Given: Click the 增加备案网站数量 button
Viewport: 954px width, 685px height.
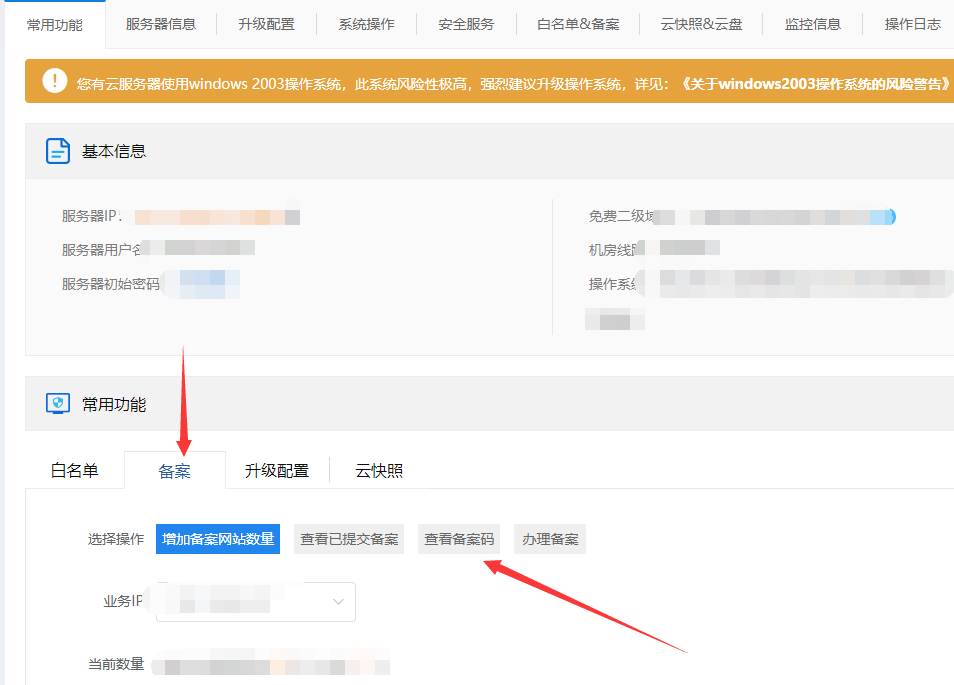Looking at the screenshot, I should [x=218, y=539].
